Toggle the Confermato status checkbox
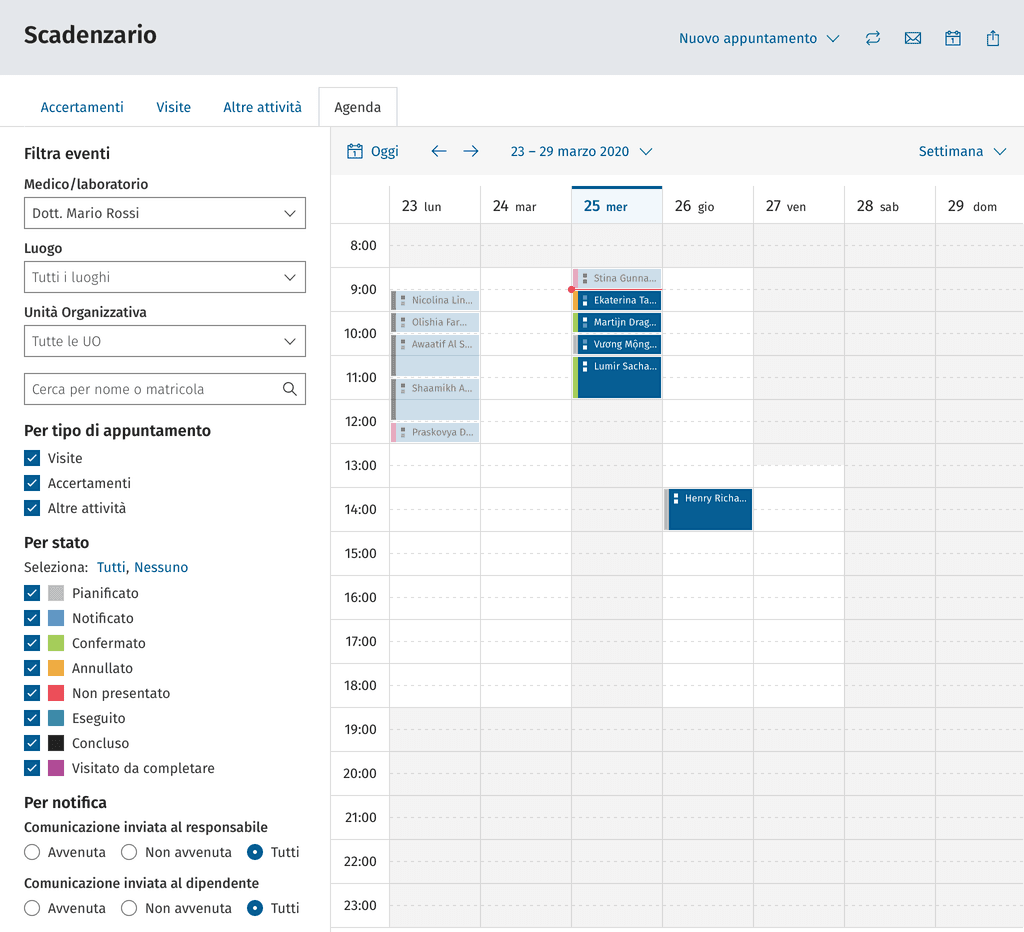 32,643
